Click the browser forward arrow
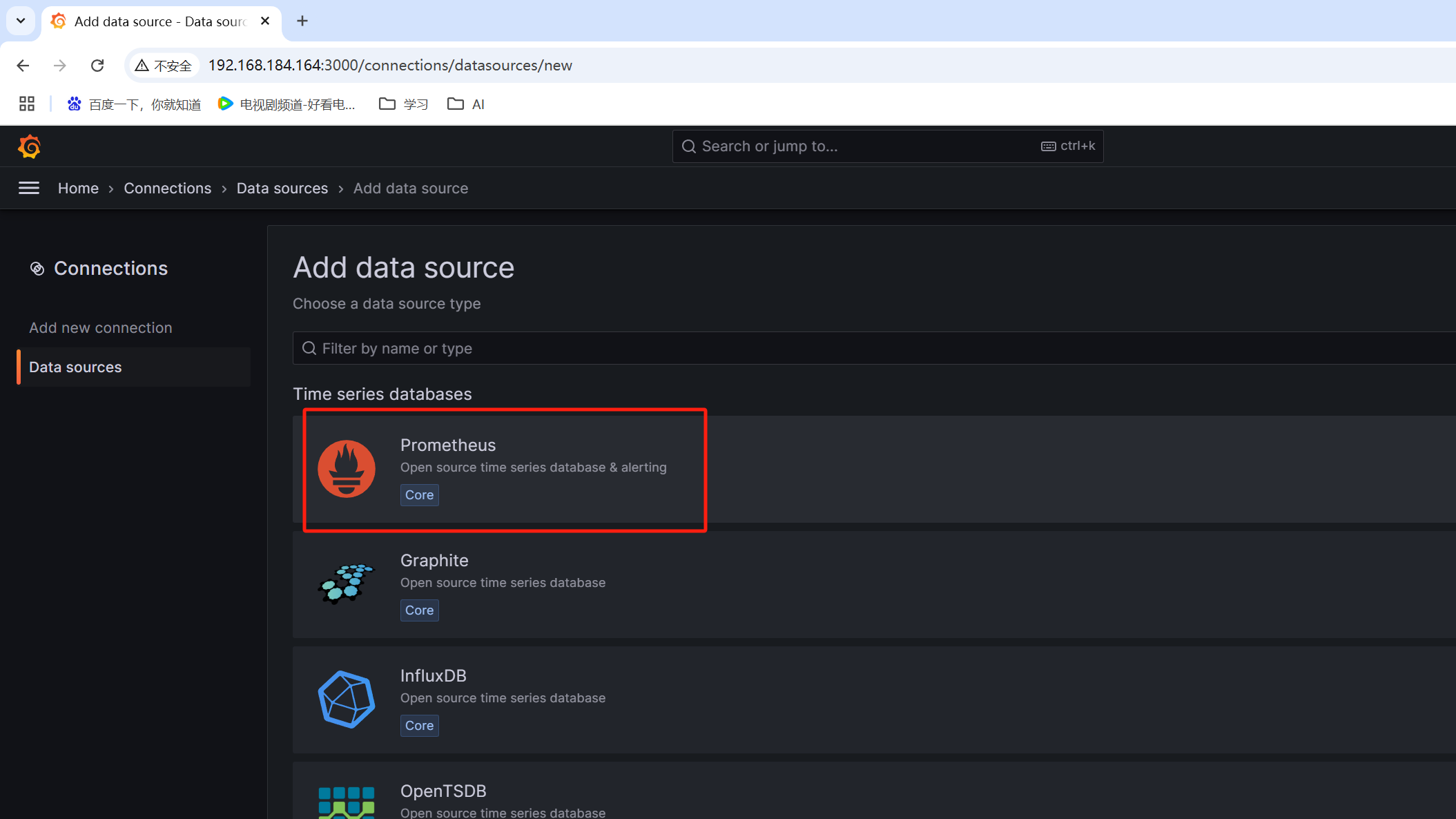Viewport: 1456px width, 819px height. coord(60,66)
